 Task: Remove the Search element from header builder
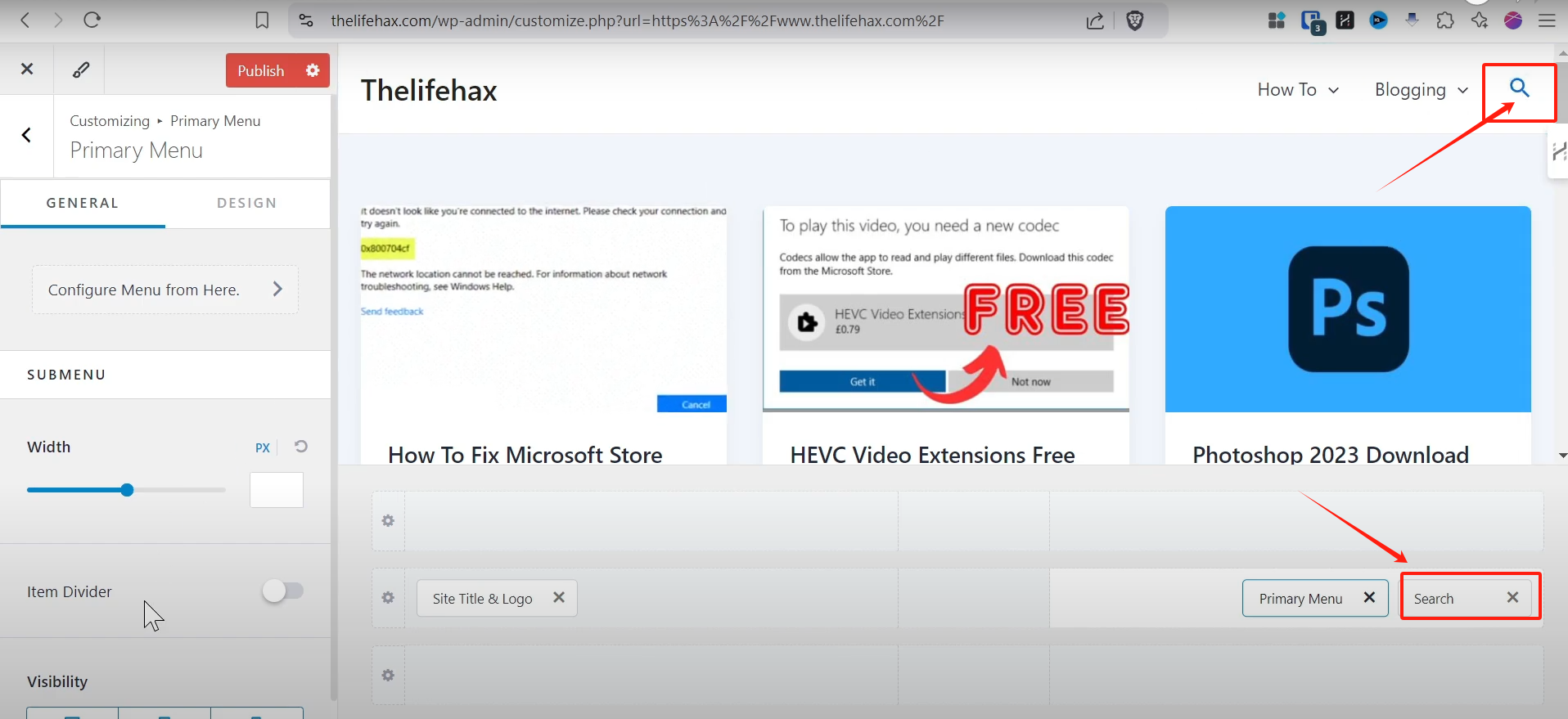[x=1512, y=597]
